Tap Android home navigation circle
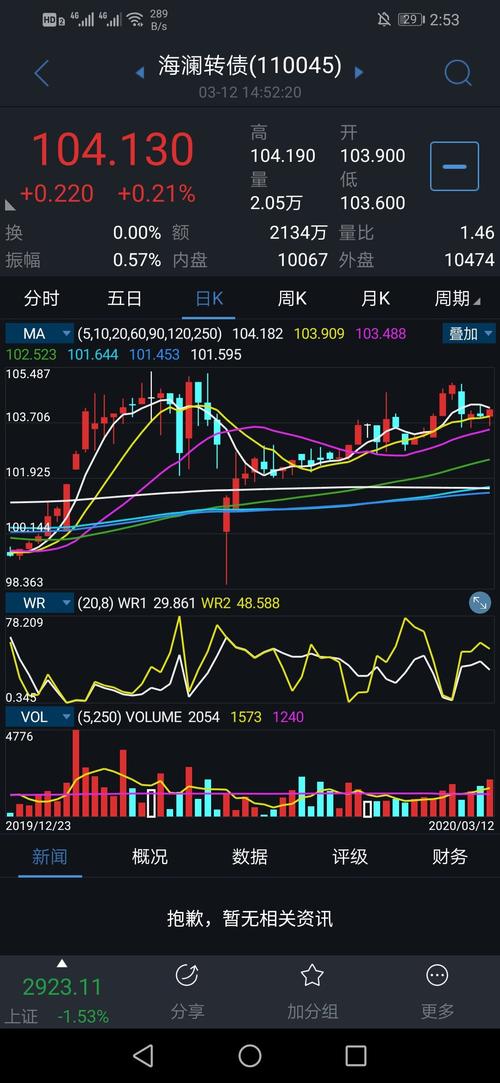Screen dimensions: 500x1083 click(250, 1055)
